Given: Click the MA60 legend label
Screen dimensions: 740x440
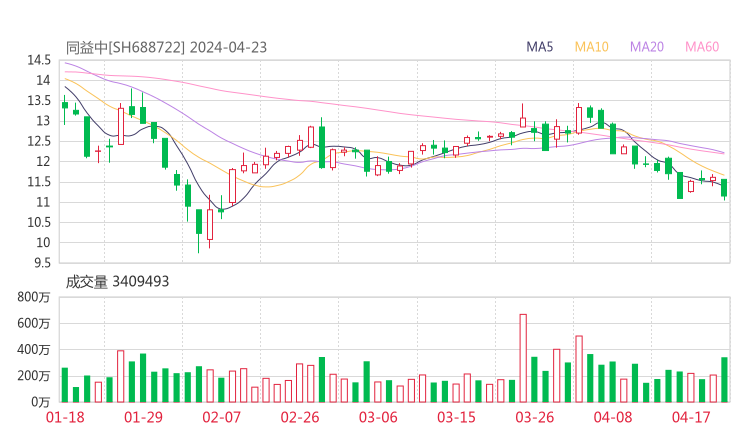Looking at the screenshot, I should point(702,47).
